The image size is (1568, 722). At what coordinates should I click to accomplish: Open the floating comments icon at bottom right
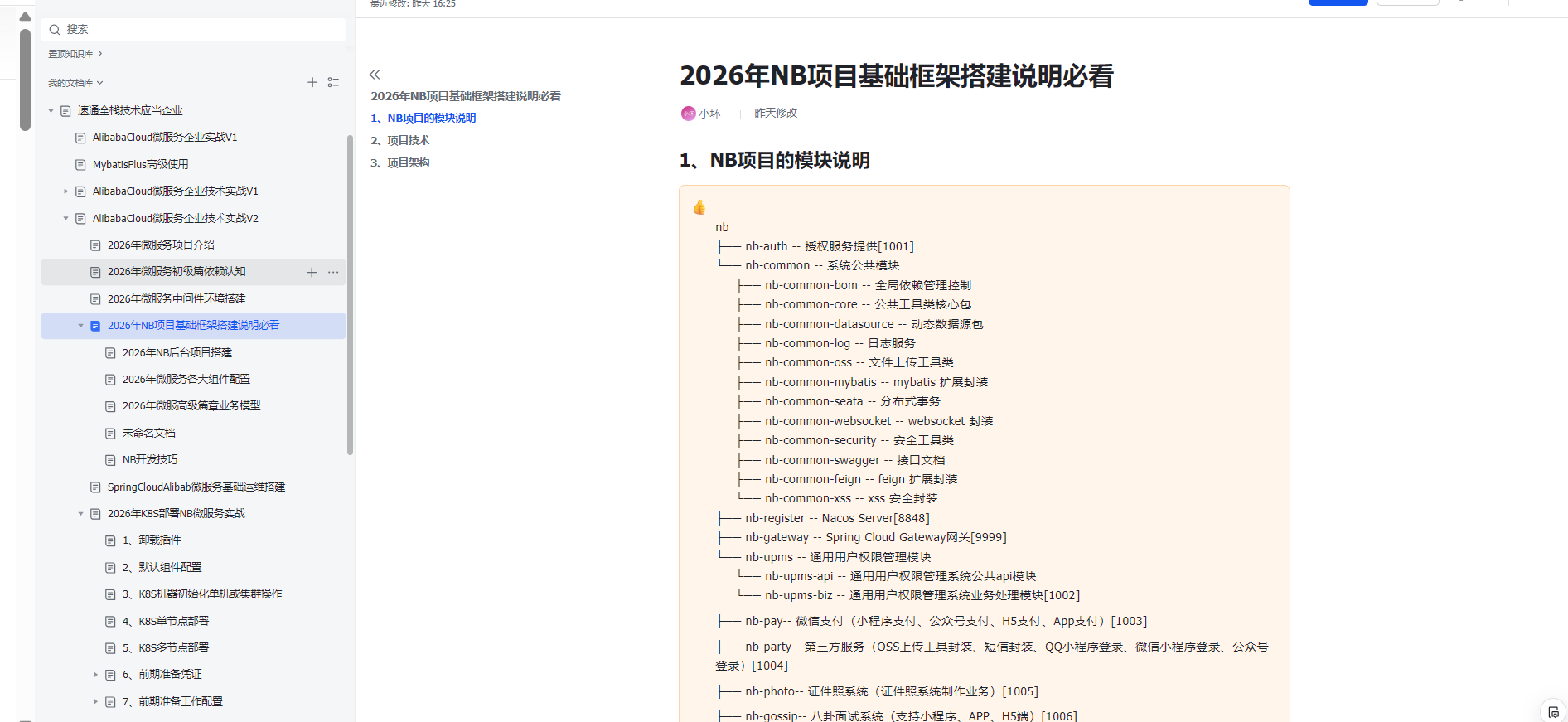pos(1552,712)
